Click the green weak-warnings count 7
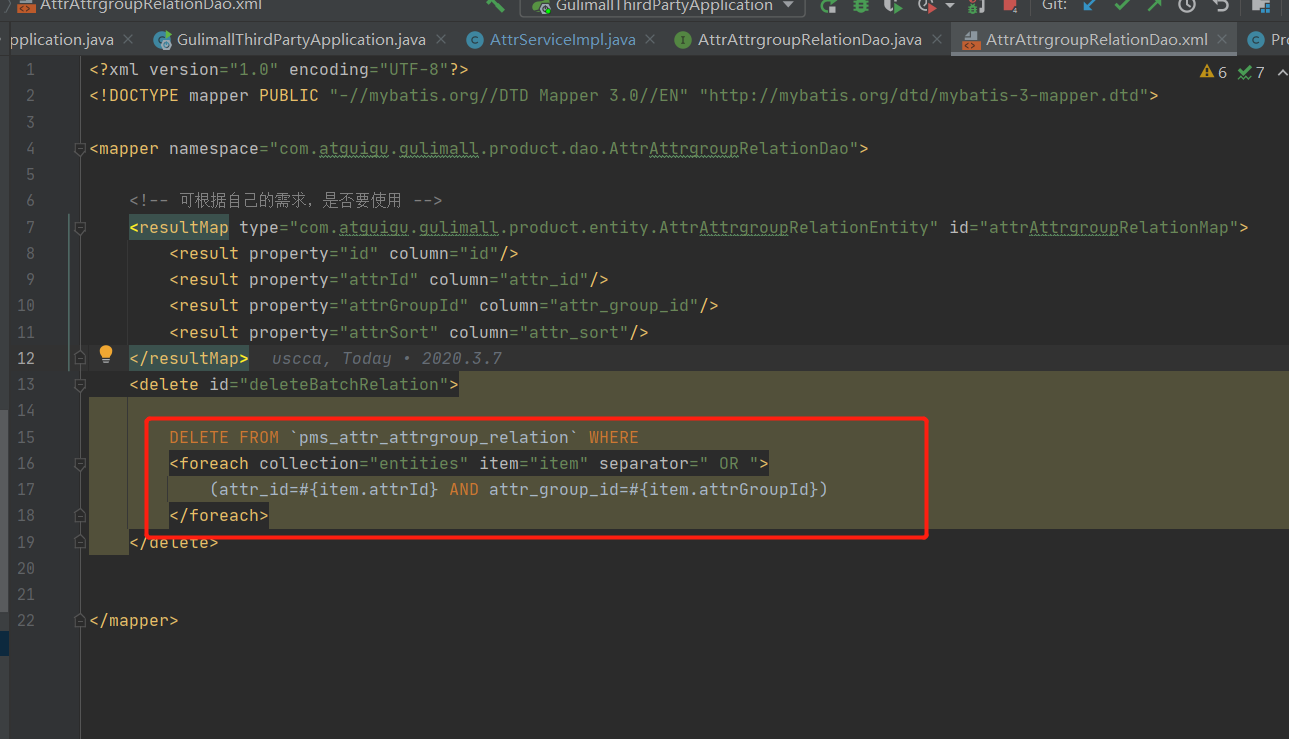1289x739 pixels. 1251,72
